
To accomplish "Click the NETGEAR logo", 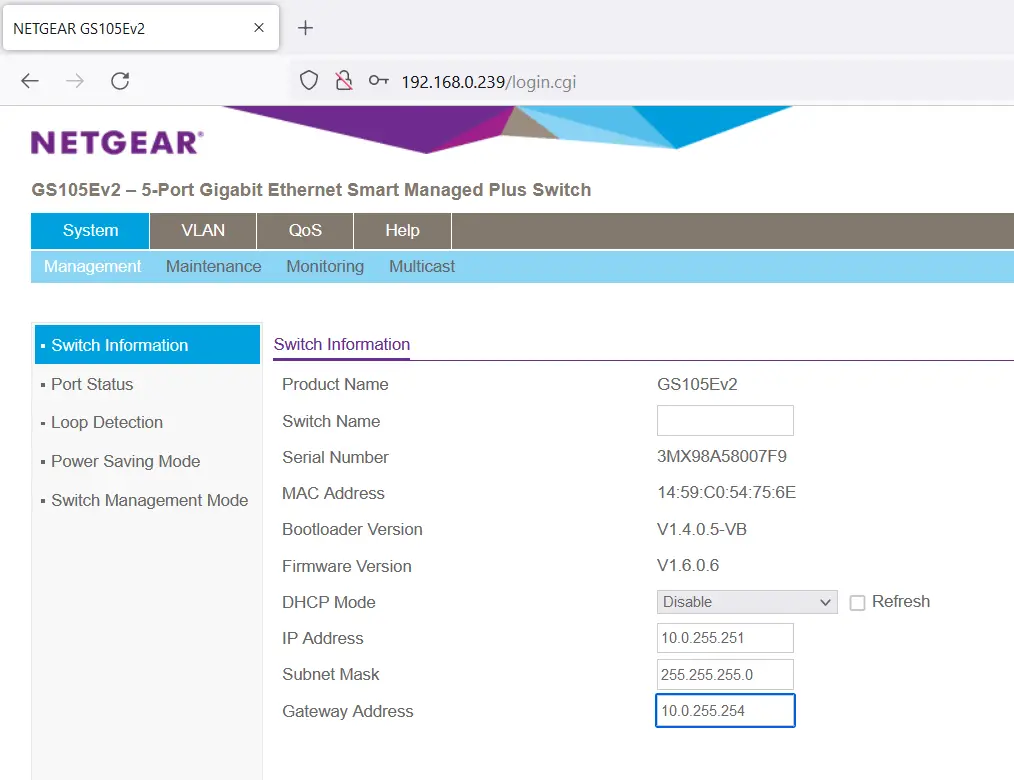I will click(117, 143).
